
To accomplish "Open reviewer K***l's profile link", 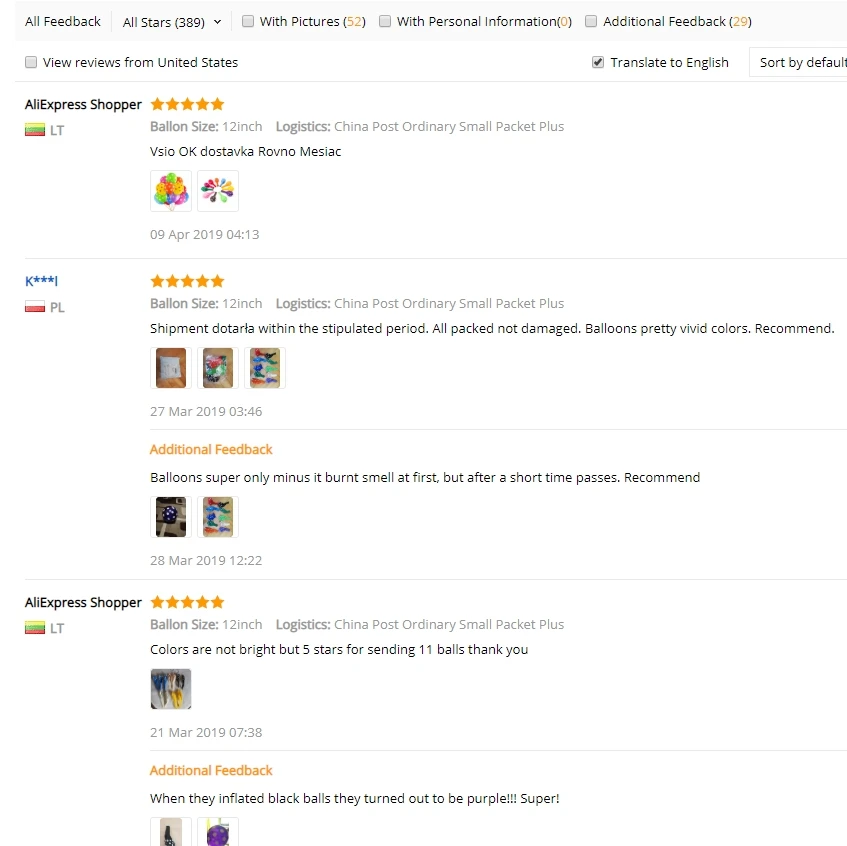I will click(41, 281).
